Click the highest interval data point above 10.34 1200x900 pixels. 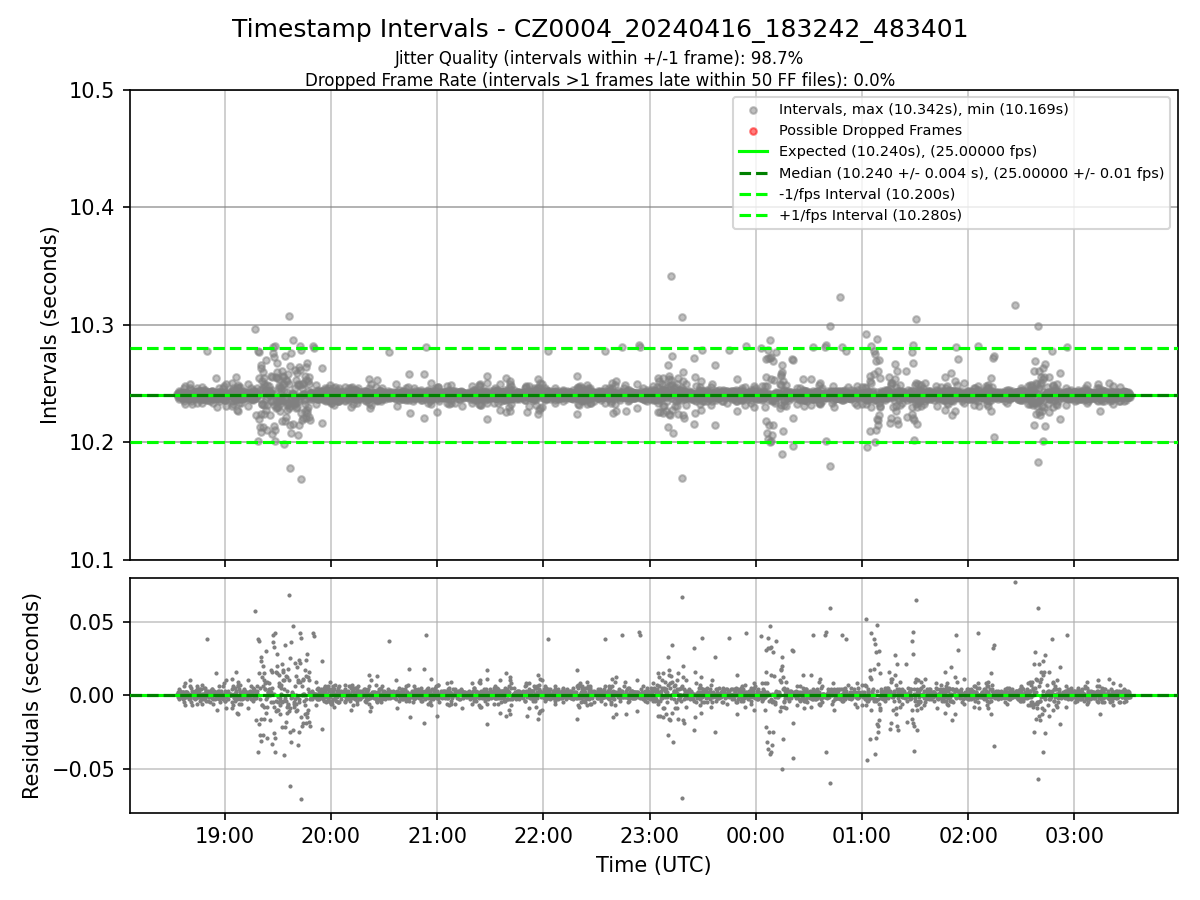[671, 276]
